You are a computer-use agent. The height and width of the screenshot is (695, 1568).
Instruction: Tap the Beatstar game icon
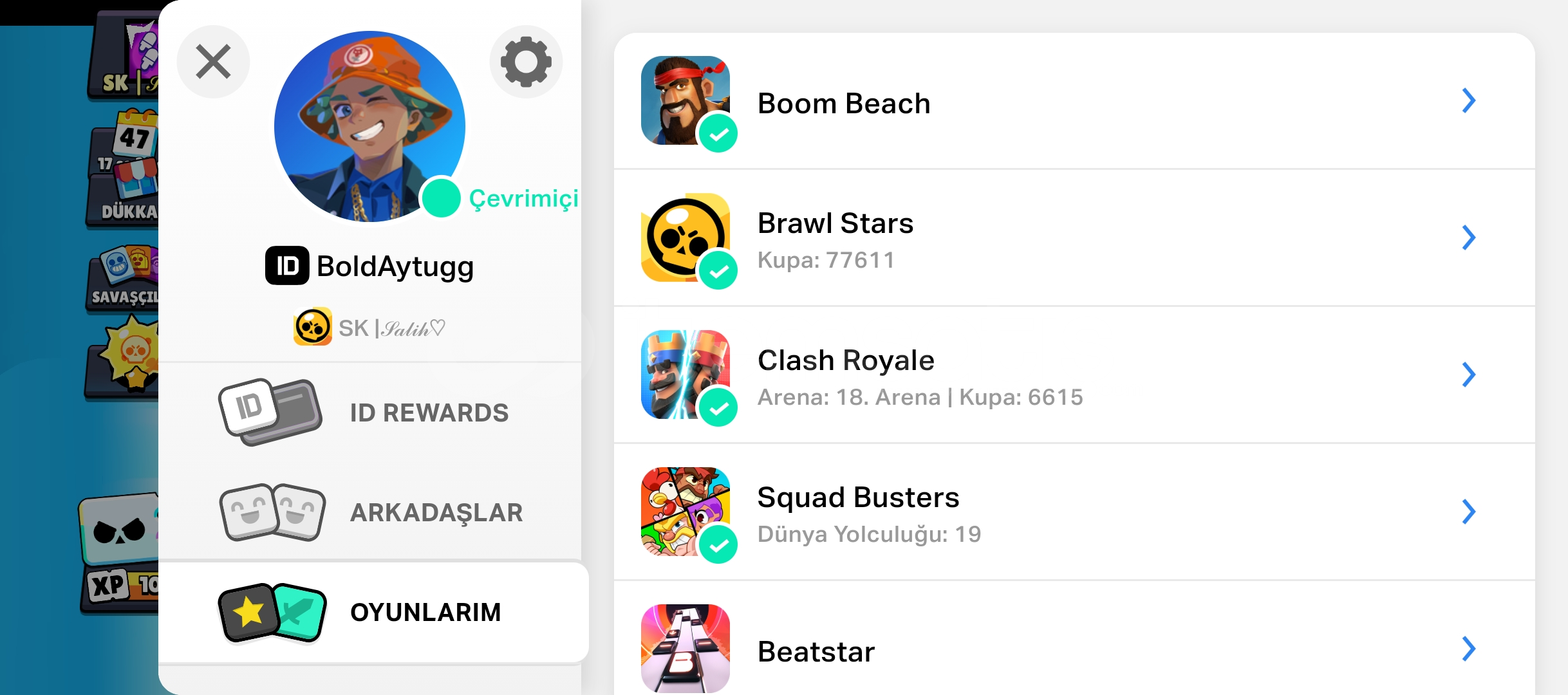pyautogui.click(x=686, y=649)
